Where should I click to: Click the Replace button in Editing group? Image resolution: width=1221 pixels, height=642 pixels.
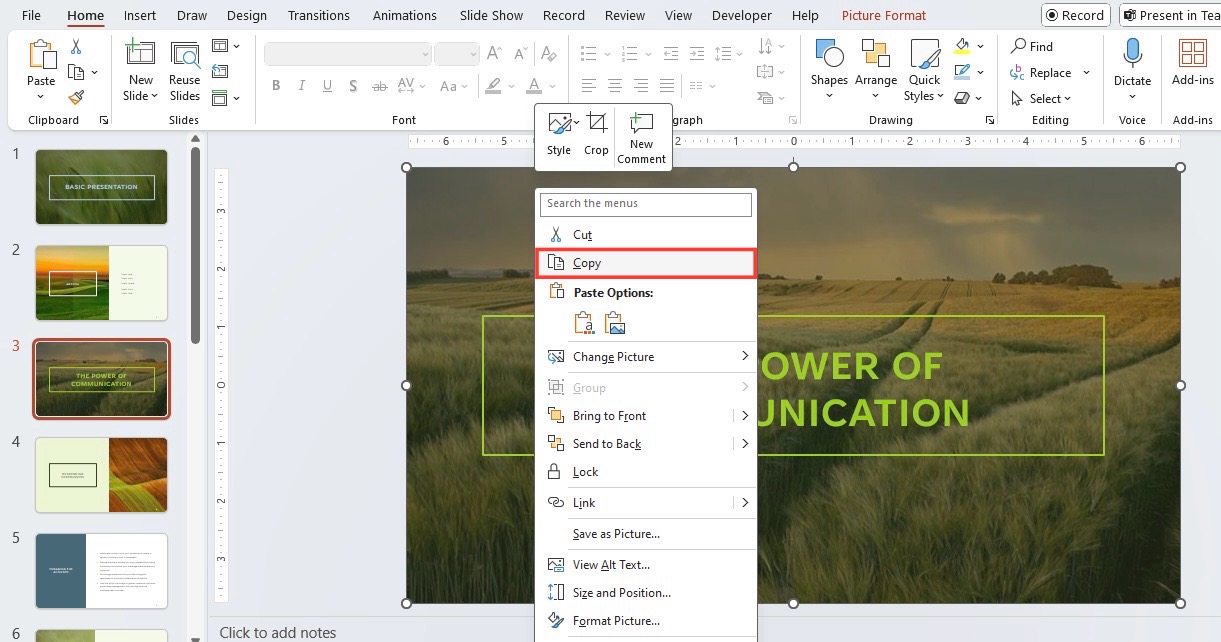pos(1049,73)
